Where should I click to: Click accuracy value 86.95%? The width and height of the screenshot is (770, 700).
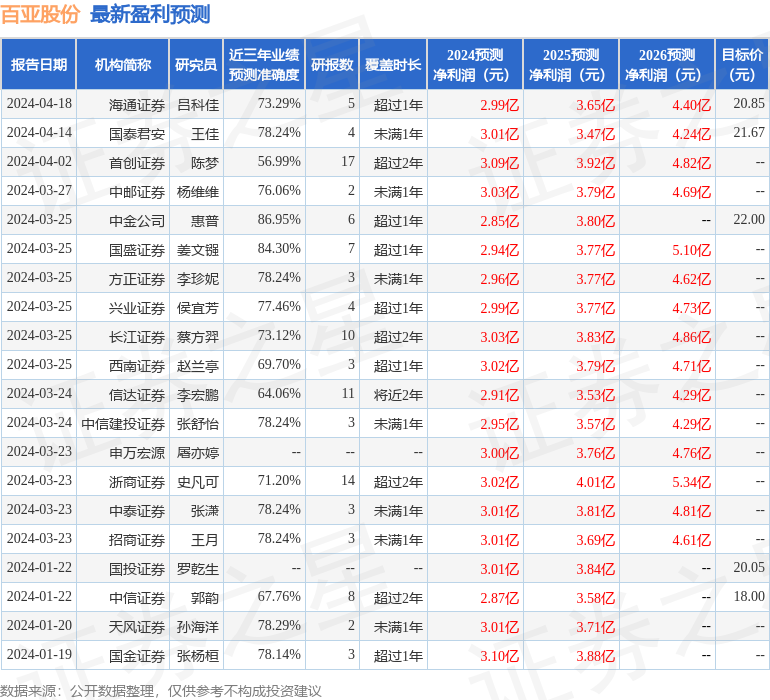pos(279,219)
